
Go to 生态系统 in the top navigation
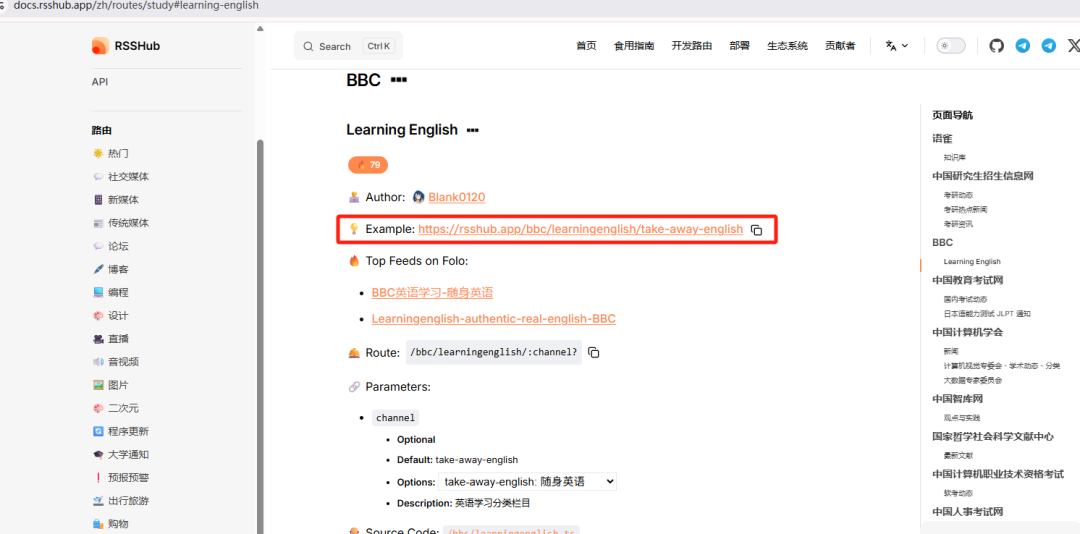click(x=787, y=46)
